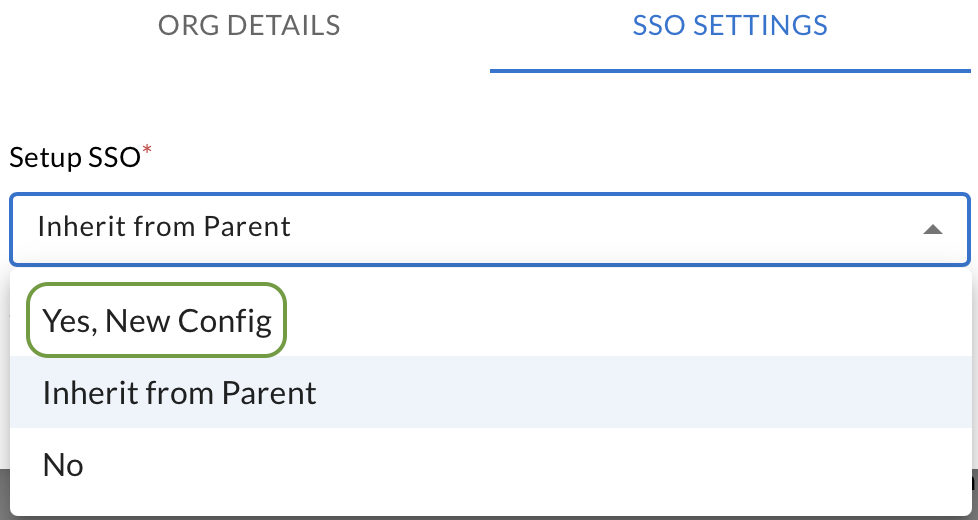Open the SSO SETTINGS tab
Screen dimensions: 978x520
tap(730, 26)
